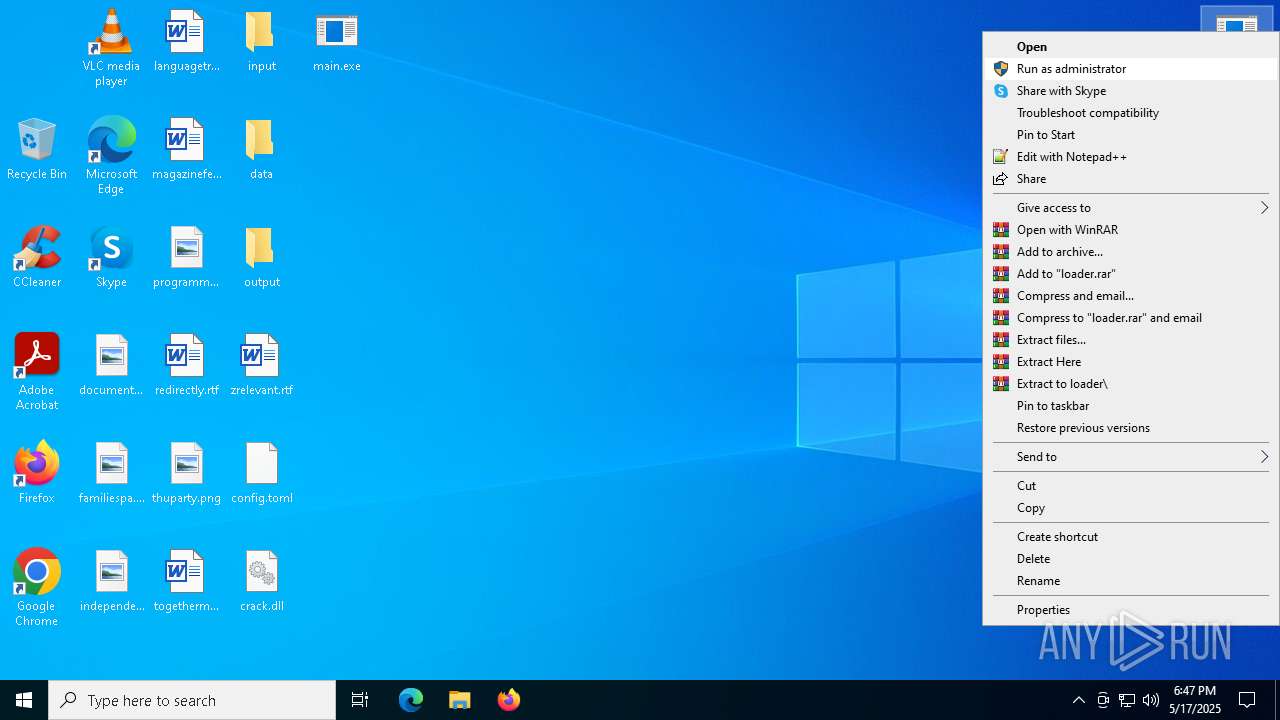Choose Compress to "loader.rar" and email
The width and height of the screenshot is (1280, 720).
coord(1130,318)
